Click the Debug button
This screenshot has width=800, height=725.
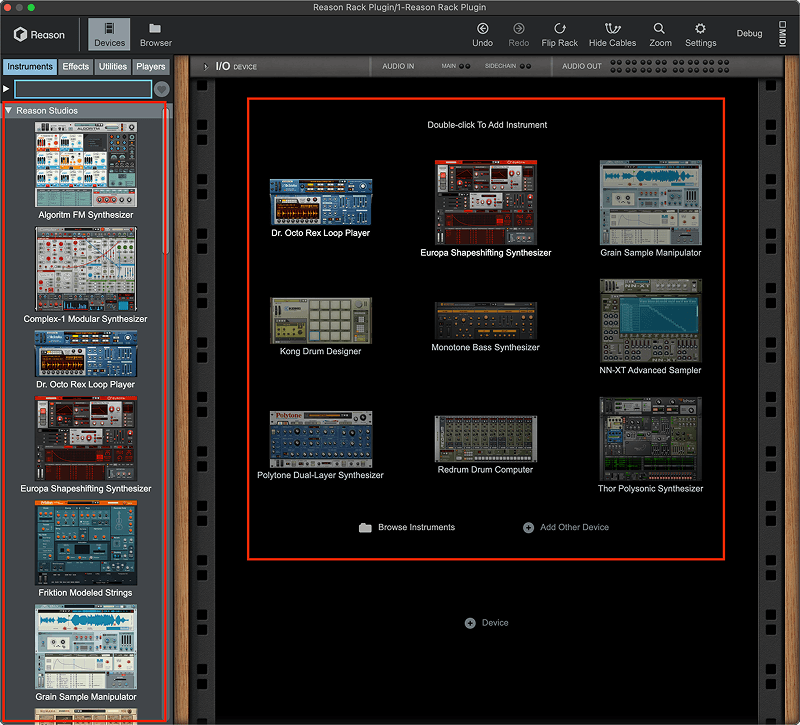pos(749,33)
